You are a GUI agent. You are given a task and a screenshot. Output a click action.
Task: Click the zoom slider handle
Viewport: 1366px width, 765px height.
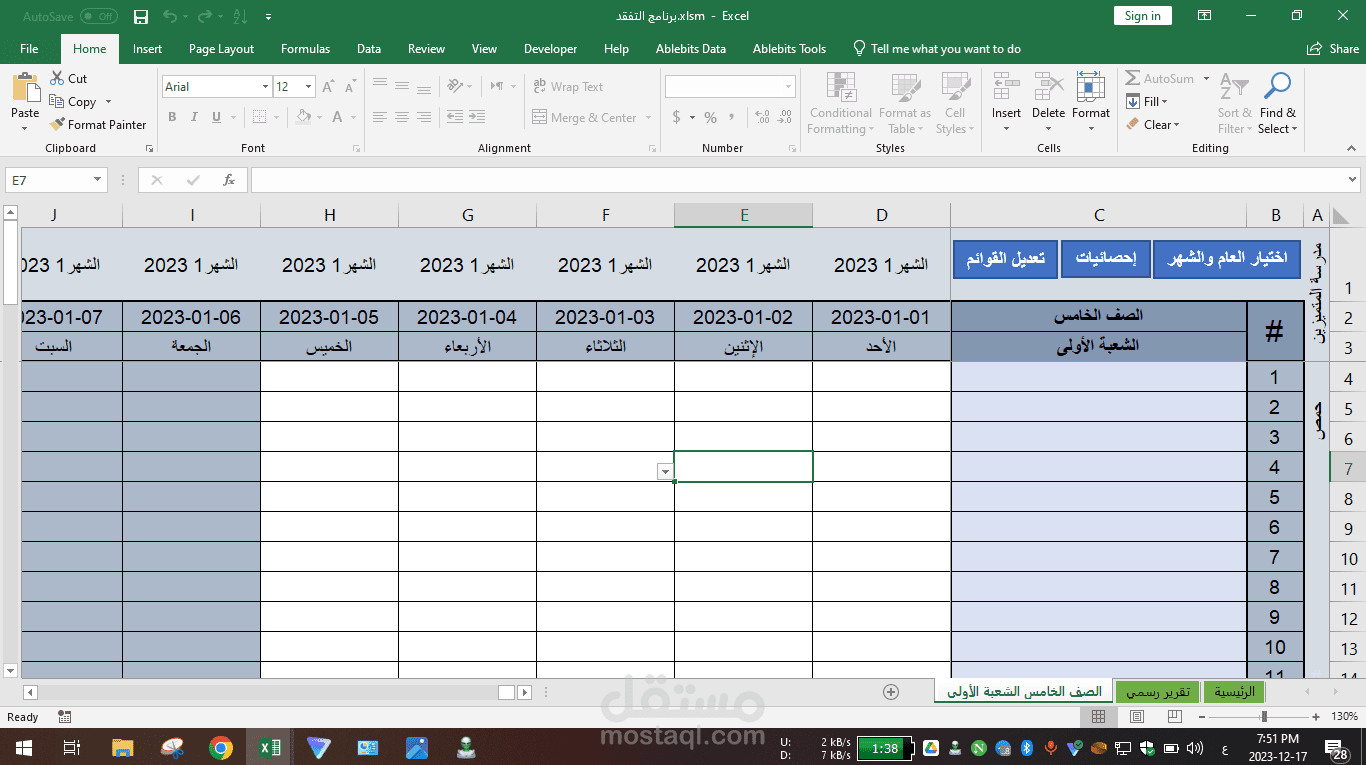[x=1264, y=716]
